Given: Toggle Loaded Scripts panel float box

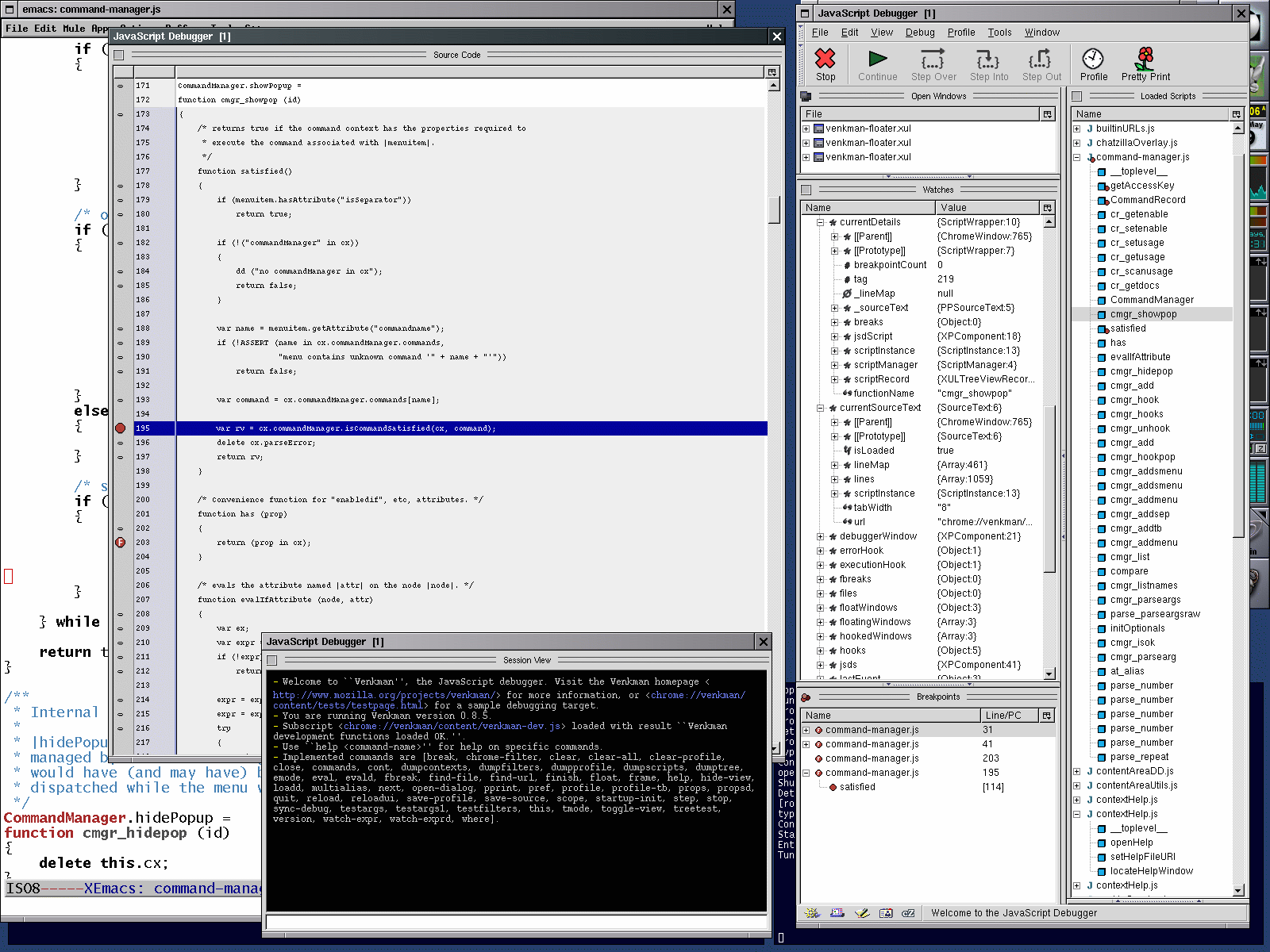Looking at the screenshot, I should pos(1077,97).
